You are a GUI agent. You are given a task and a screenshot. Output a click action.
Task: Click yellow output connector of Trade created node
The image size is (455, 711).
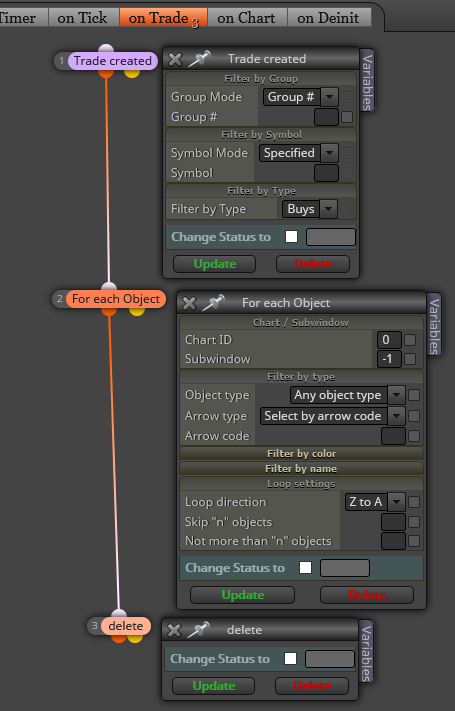132,73
